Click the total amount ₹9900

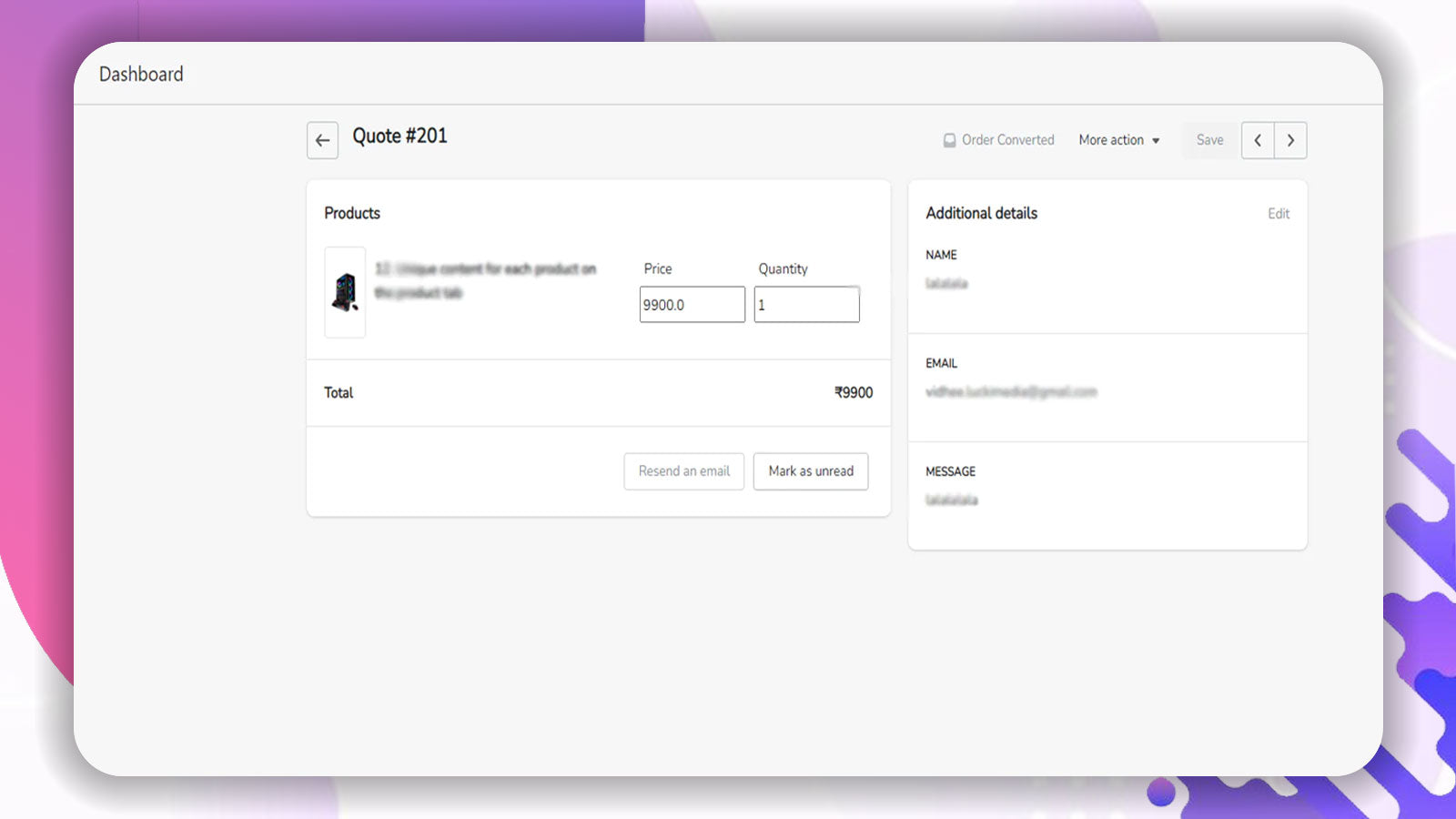853,393
